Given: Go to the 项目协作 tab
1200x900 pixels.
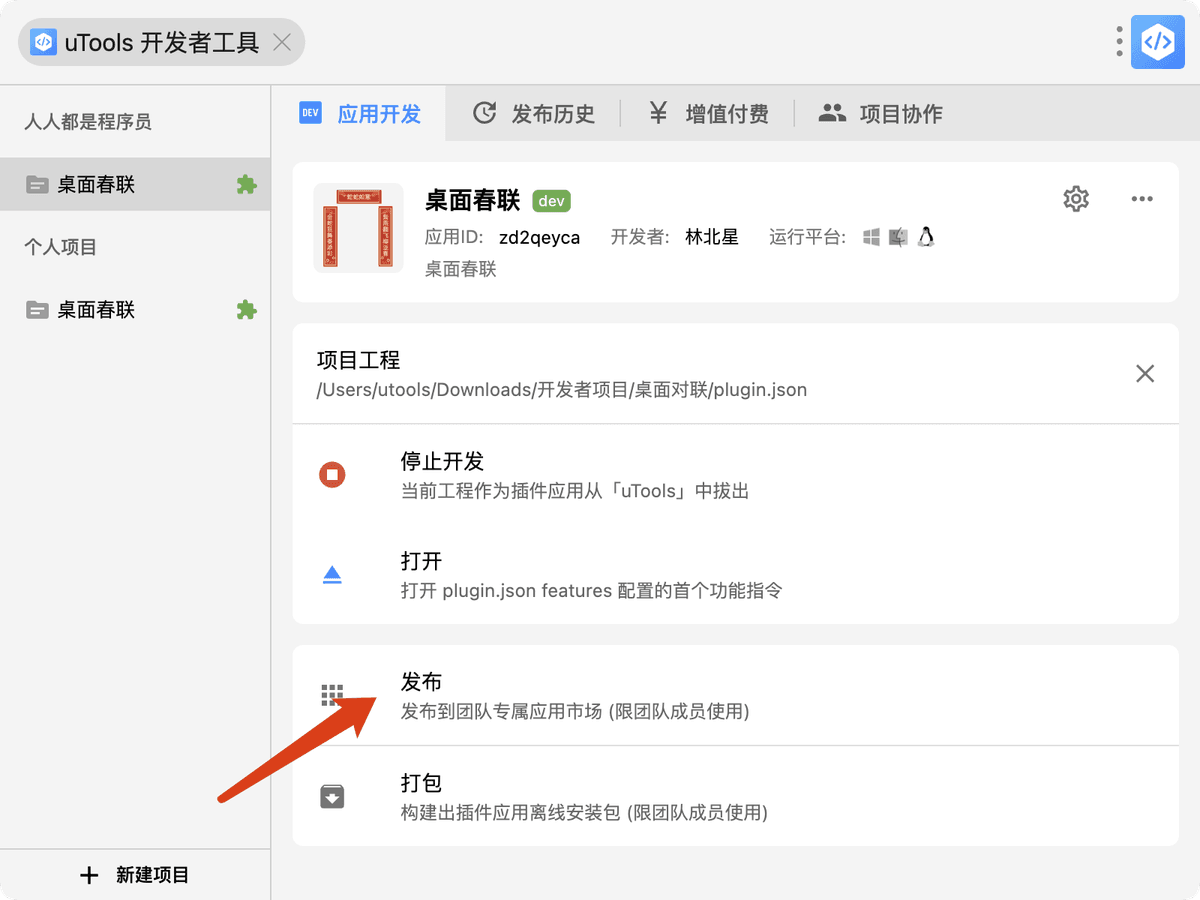Looking at the screenshot, I should (881, 114).
